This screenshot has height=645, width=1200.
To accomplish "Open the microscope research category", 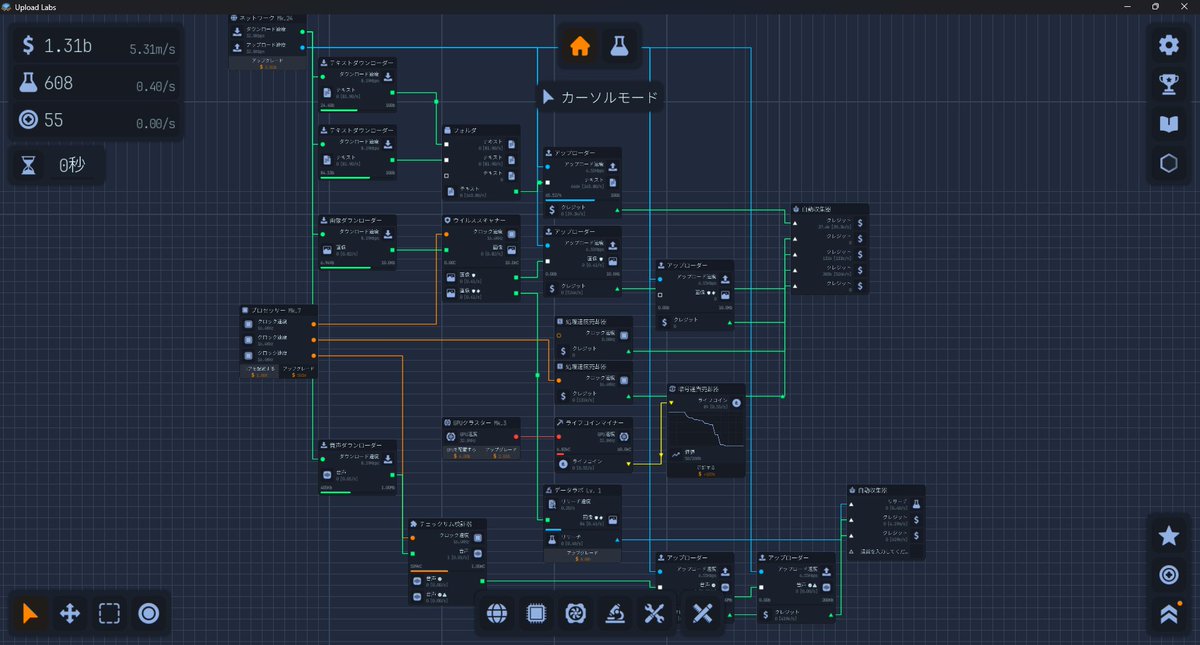I will click(615, 614).
